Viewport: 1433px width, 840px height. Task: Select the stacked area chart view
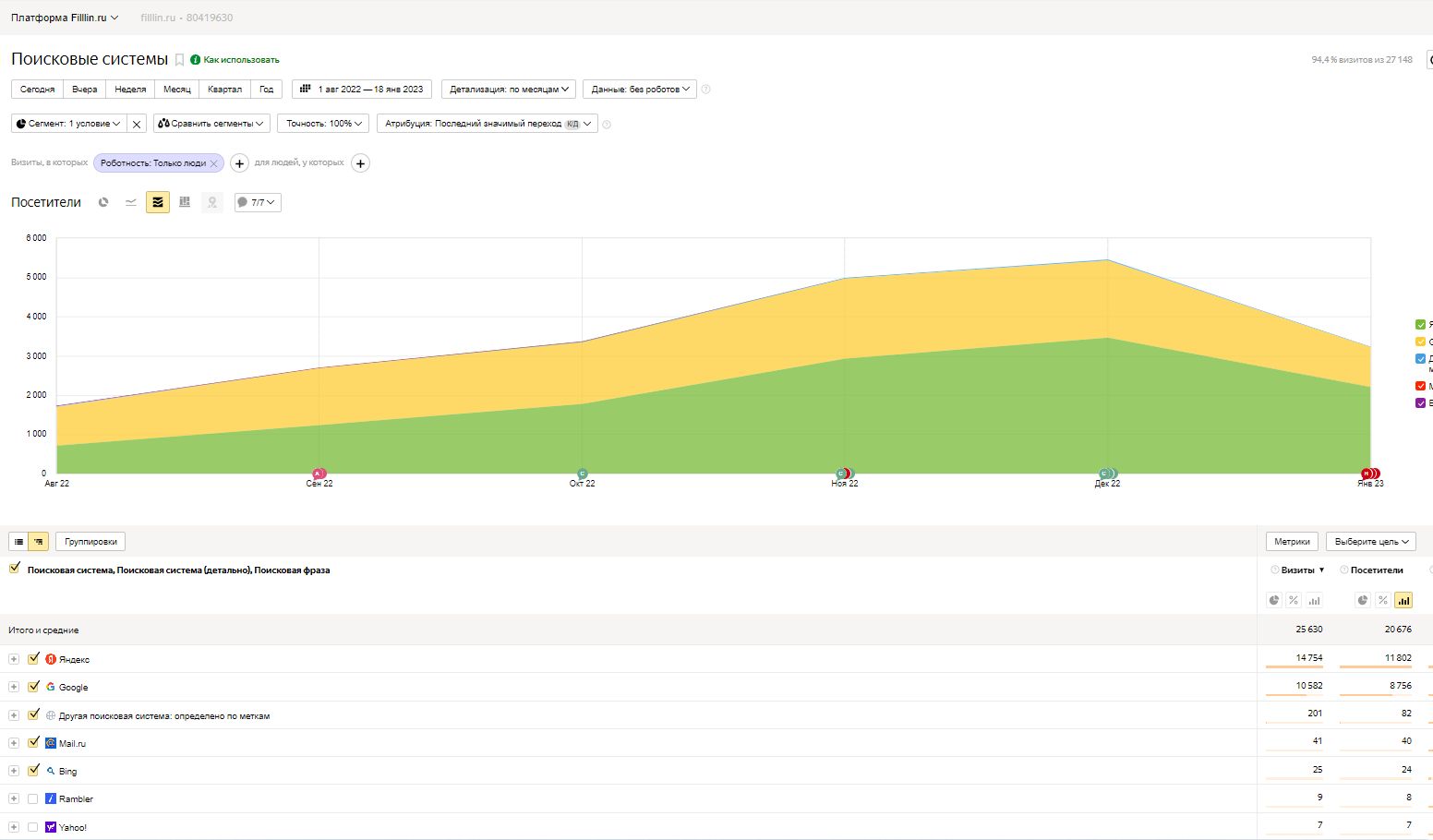158,202
